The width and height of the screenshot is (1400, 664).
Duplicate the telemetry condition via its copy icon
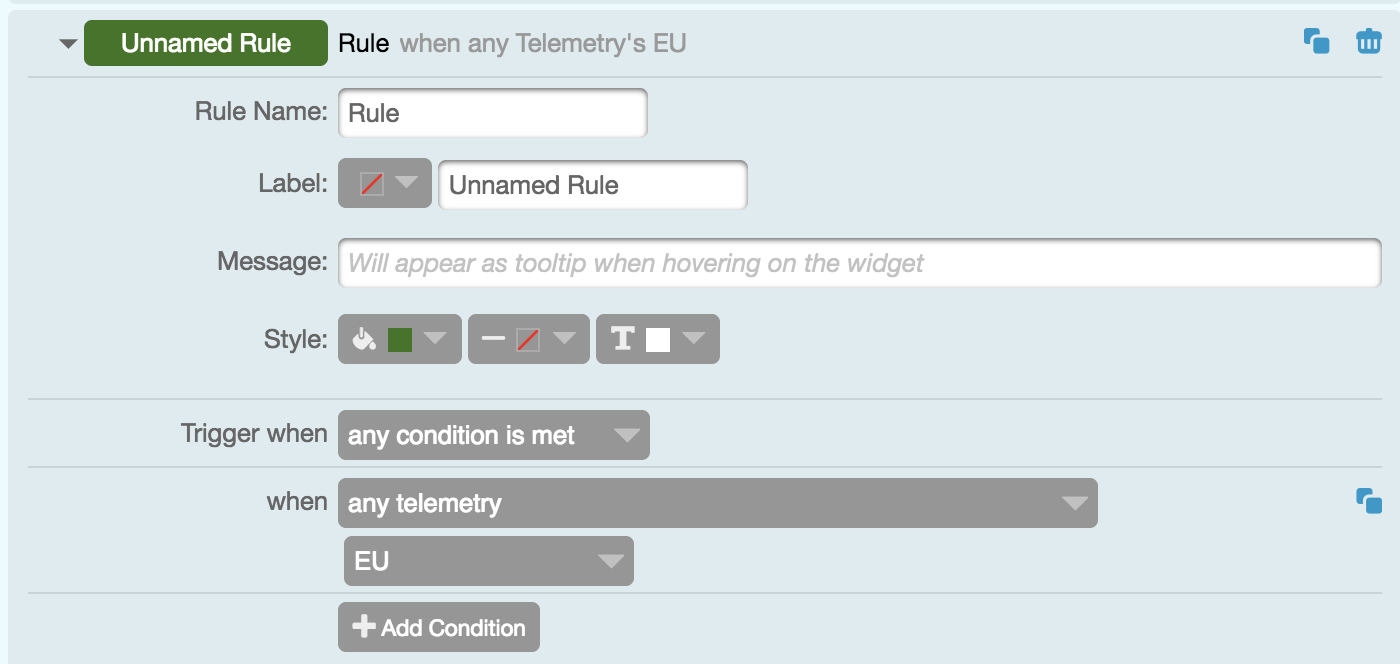tap(1369, 503)
